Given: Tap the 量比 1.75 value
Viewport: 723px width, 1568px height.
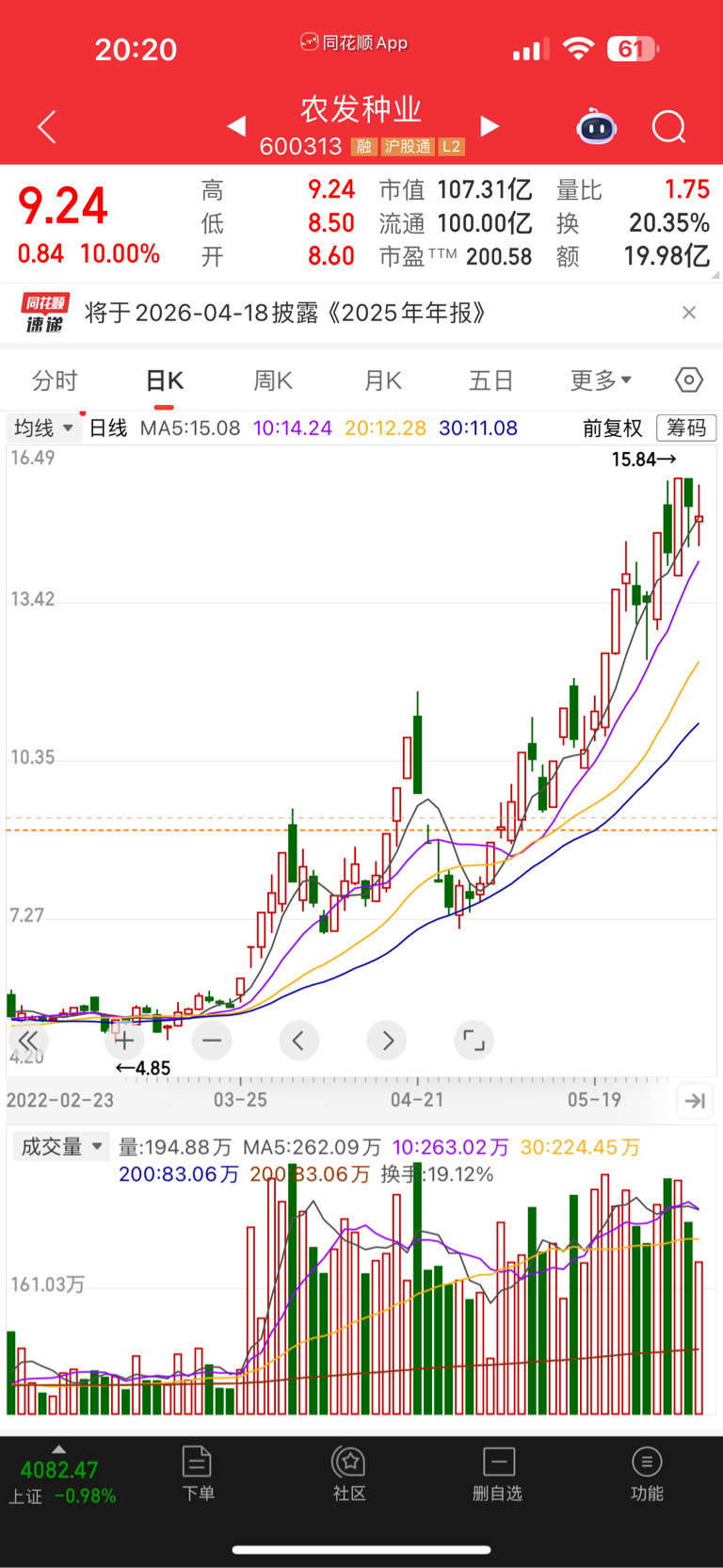Looking at the screenshot, I should [x=633, y=190].
